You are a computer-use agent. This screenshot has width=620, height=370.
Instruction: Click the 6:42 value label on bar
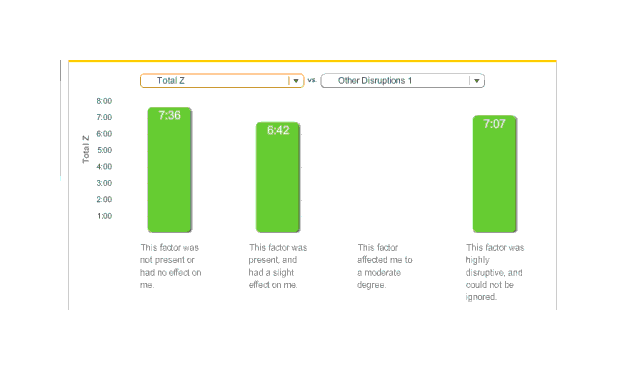pos(278,130)
